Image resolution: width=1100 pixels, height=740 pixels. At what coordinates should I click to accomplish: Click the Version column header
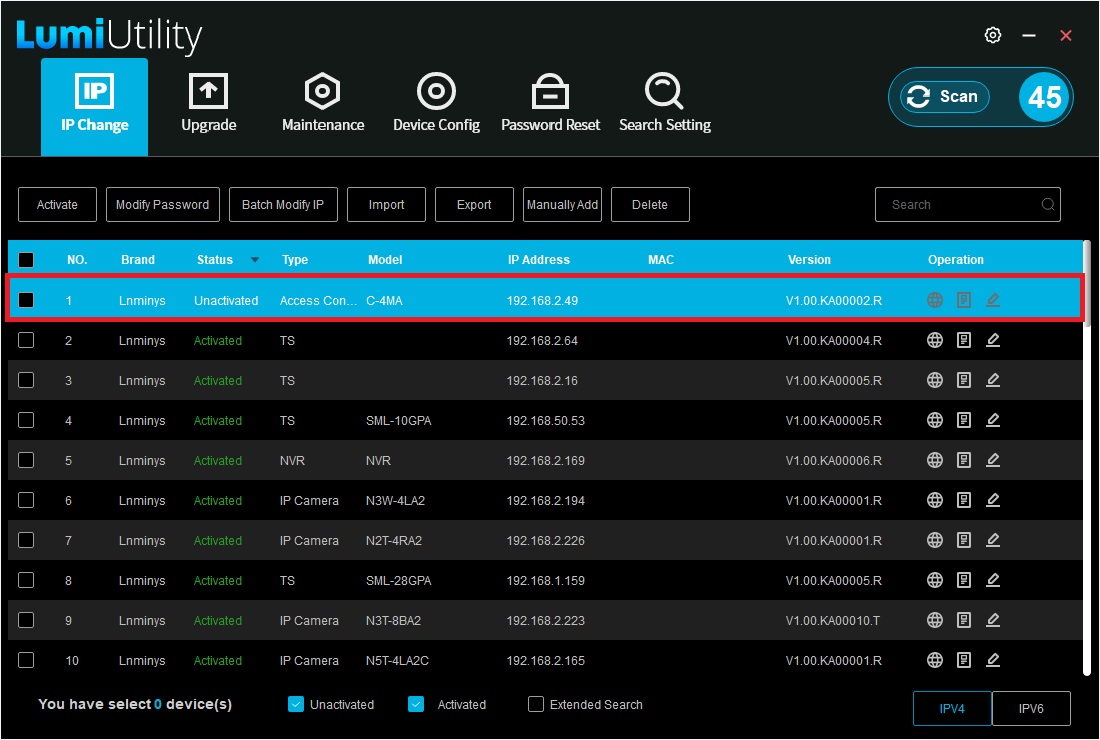click(x=809, y=260)
